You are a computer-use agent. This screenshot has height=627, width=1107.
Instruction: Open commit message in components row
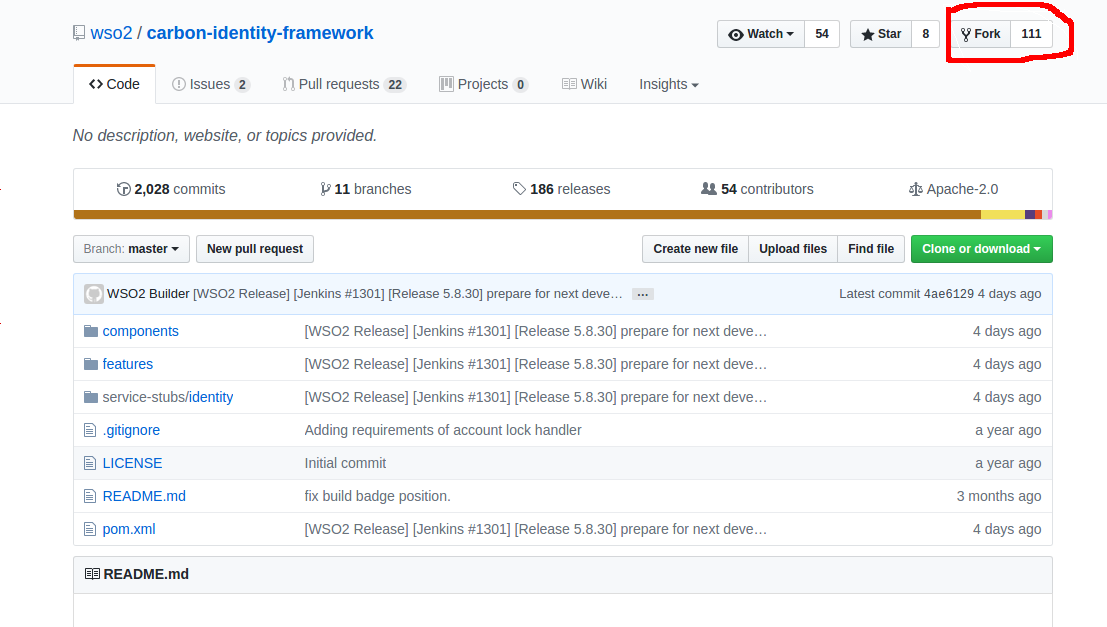pos(535,331)
